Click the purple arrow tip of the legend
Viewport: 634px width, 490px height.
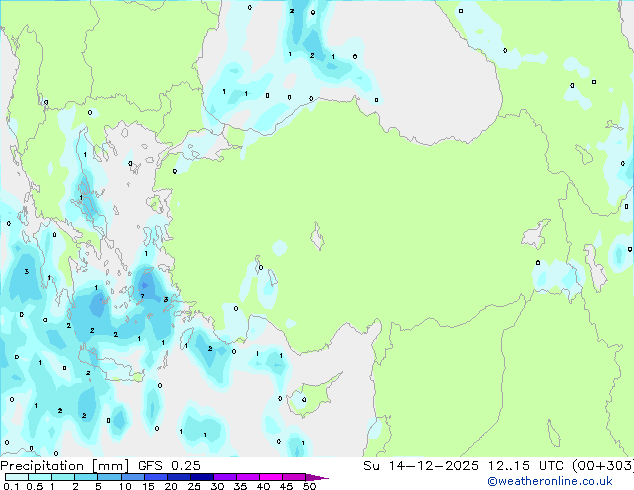317,477
